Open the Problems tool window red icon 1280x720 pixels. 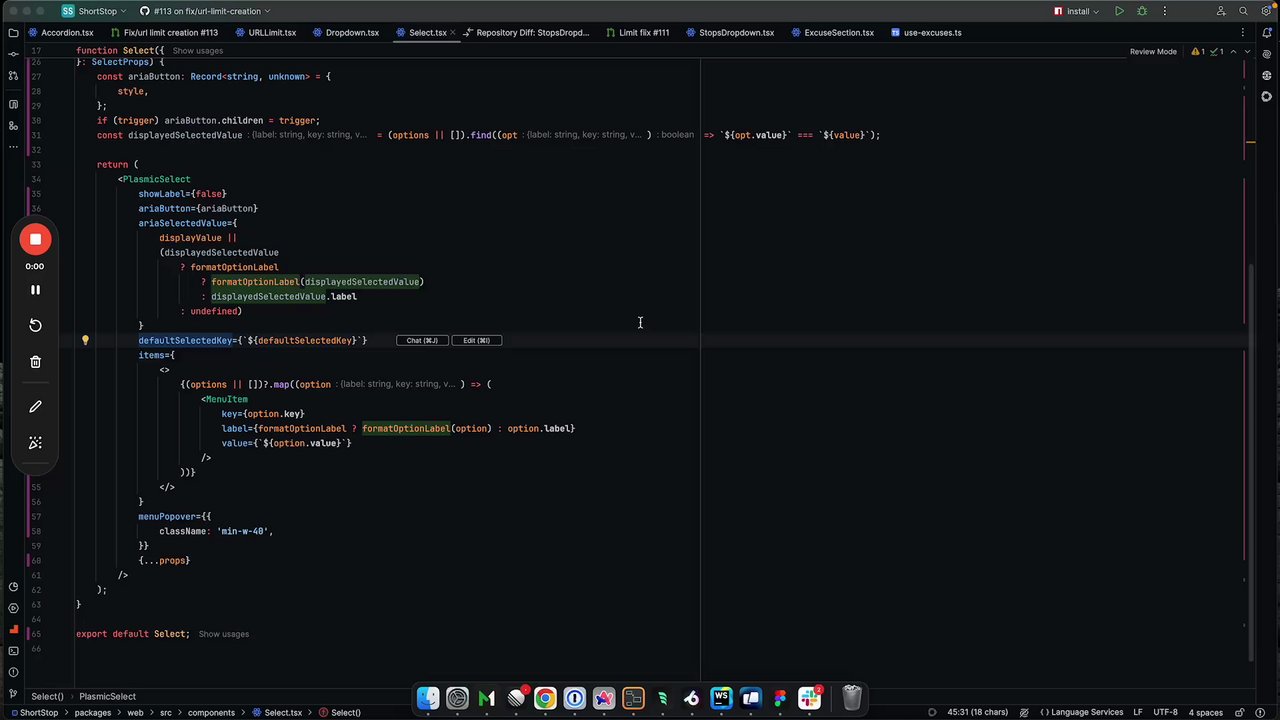point(13,630)
